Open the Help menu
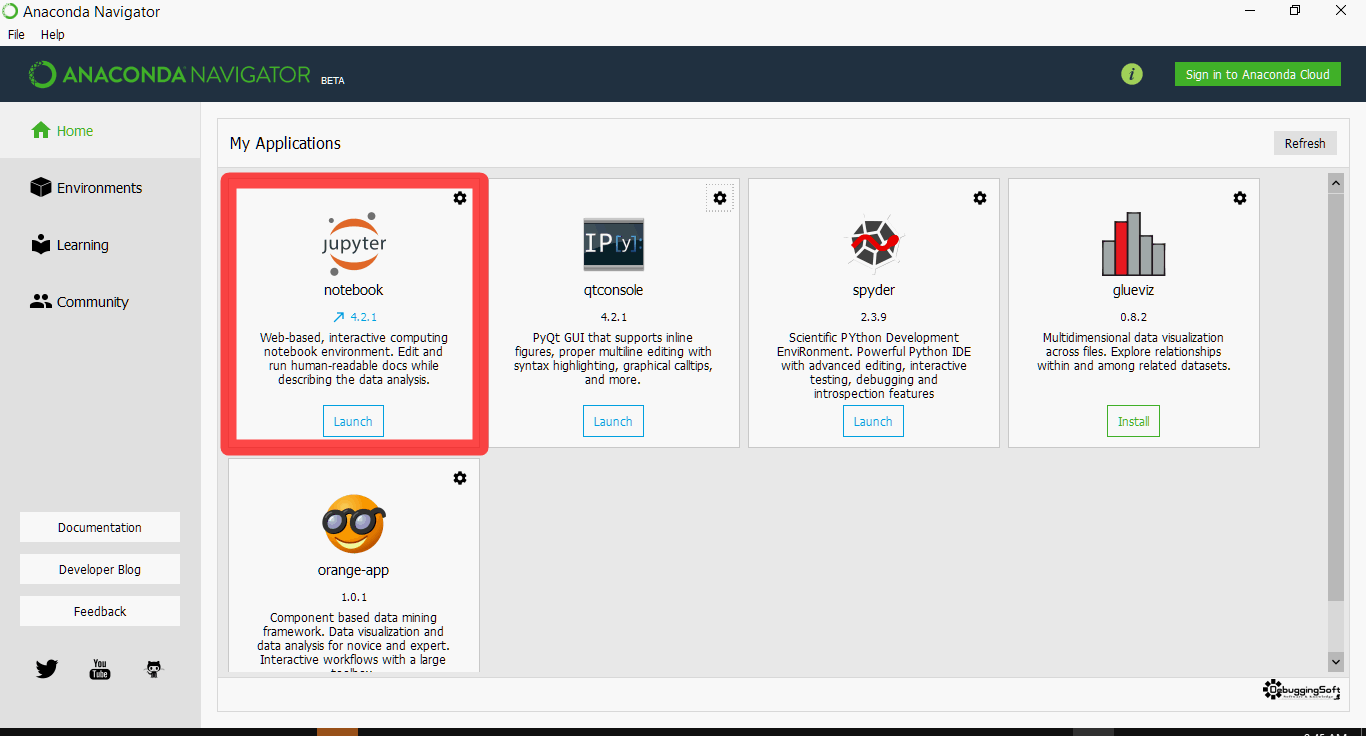The image size is (1366, 736). (53, 34)
